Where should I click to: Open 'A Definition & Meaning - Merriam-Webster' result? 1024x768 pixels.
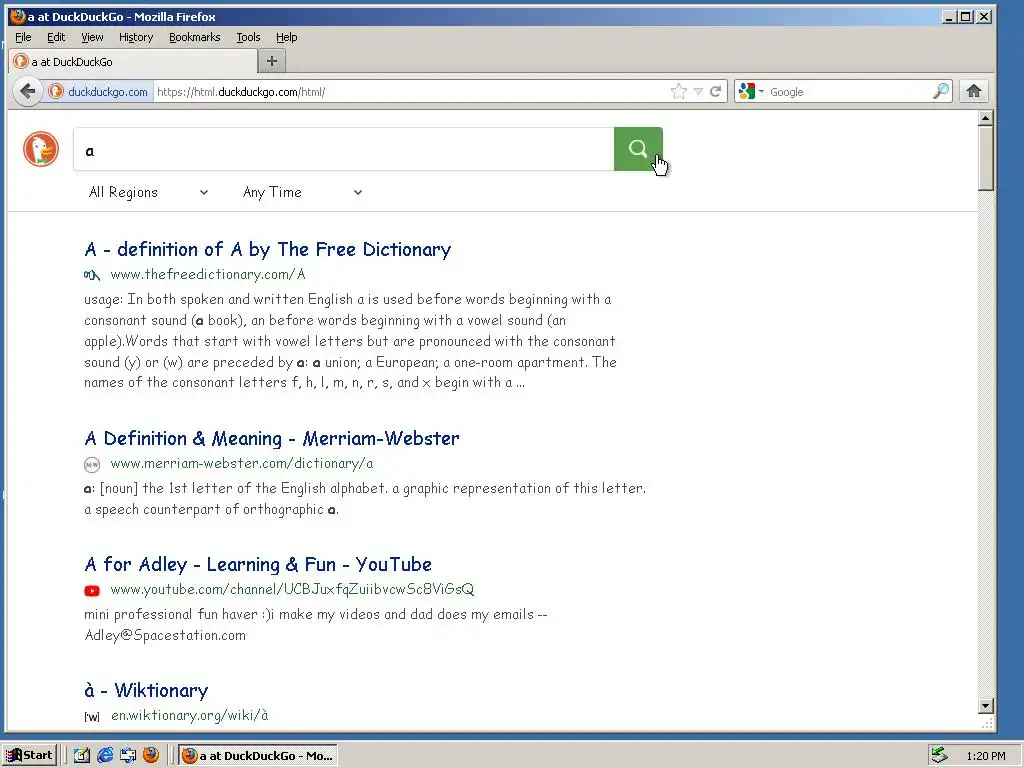tap(272, 438)
